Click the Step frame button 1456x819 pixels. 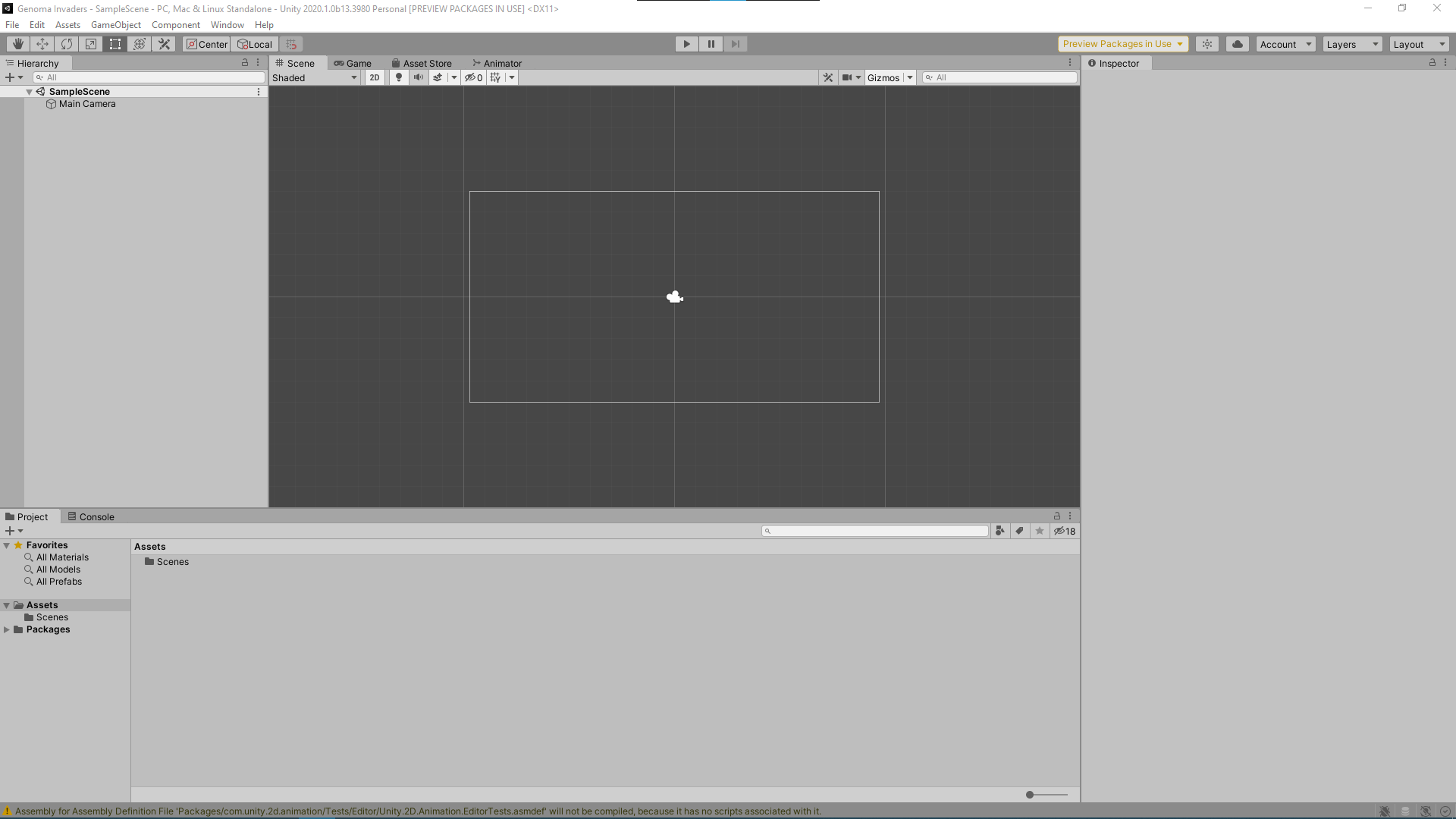(736, 44)
